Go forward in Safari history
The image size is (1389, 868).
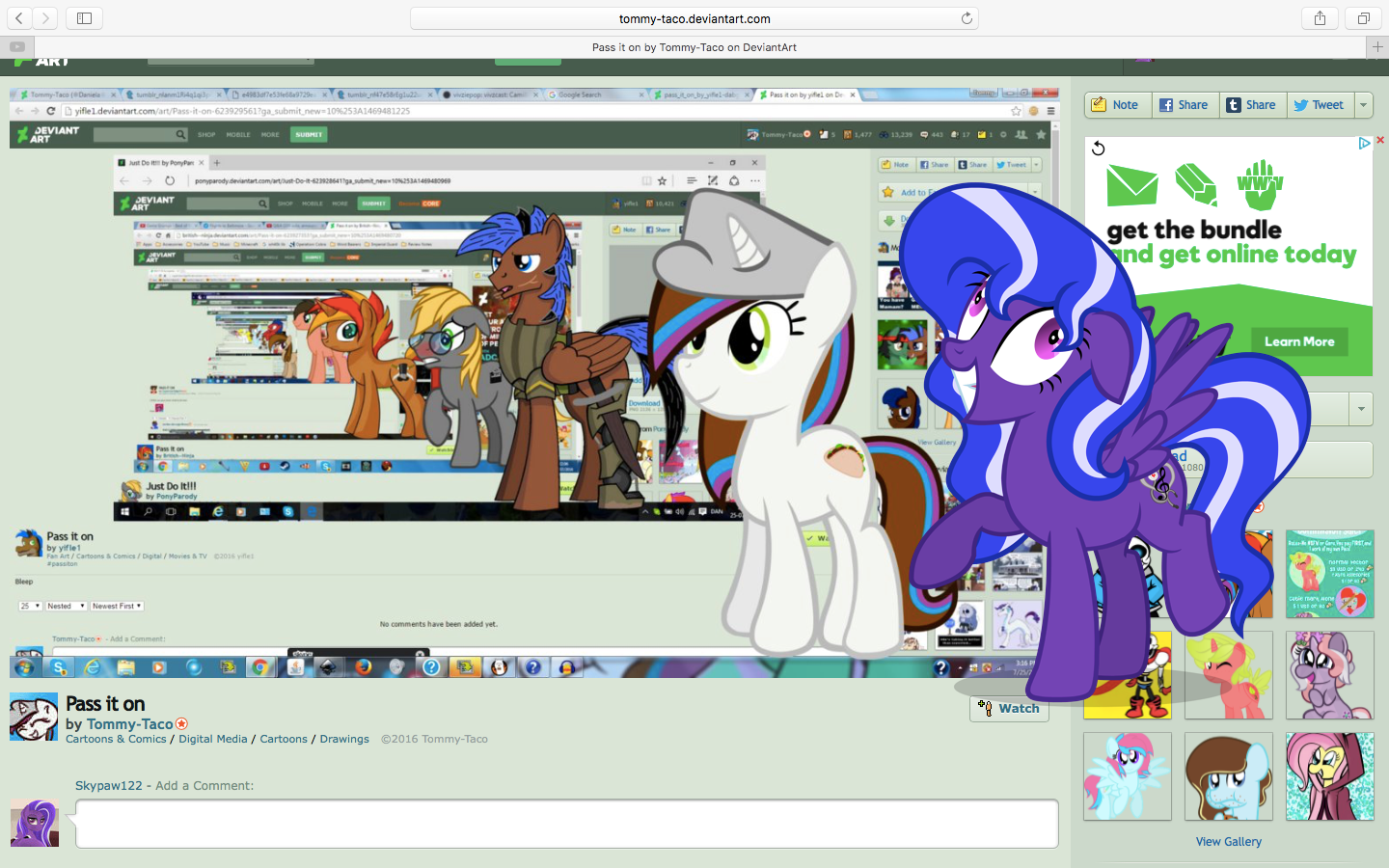pos(45,18)
